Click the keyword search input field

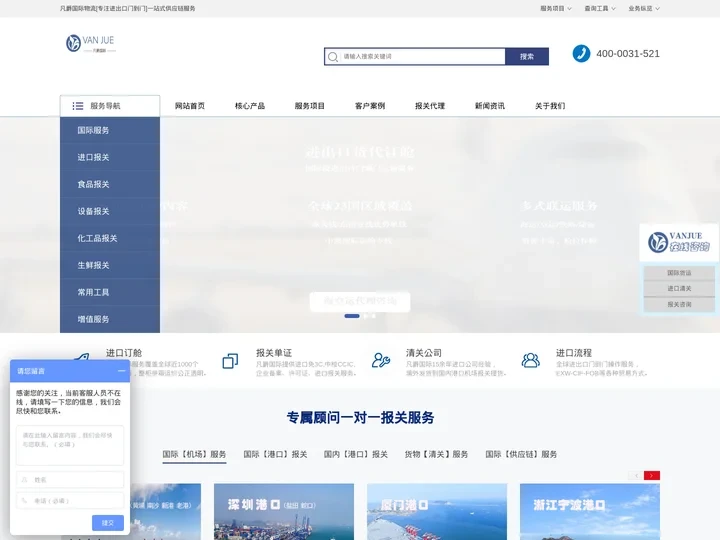click(422, 56)
